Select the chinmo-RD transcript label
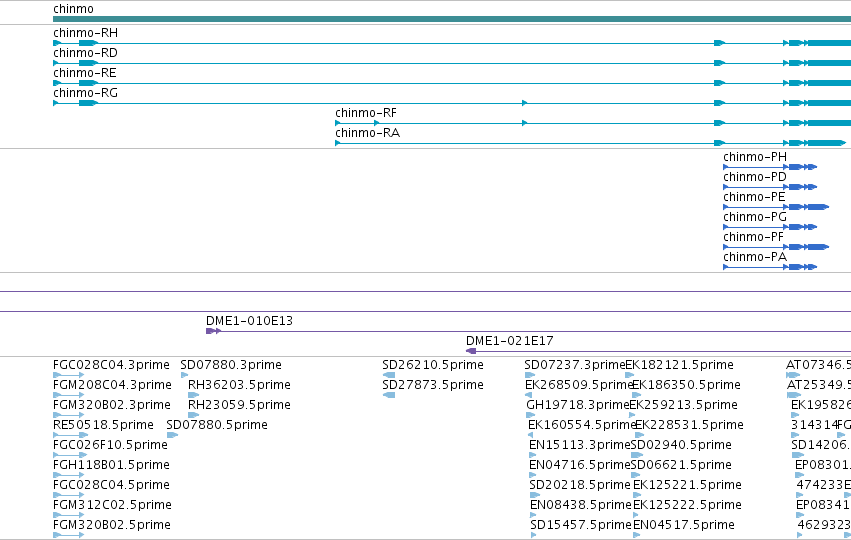851x540 pixels. click(x=85, y=53)
